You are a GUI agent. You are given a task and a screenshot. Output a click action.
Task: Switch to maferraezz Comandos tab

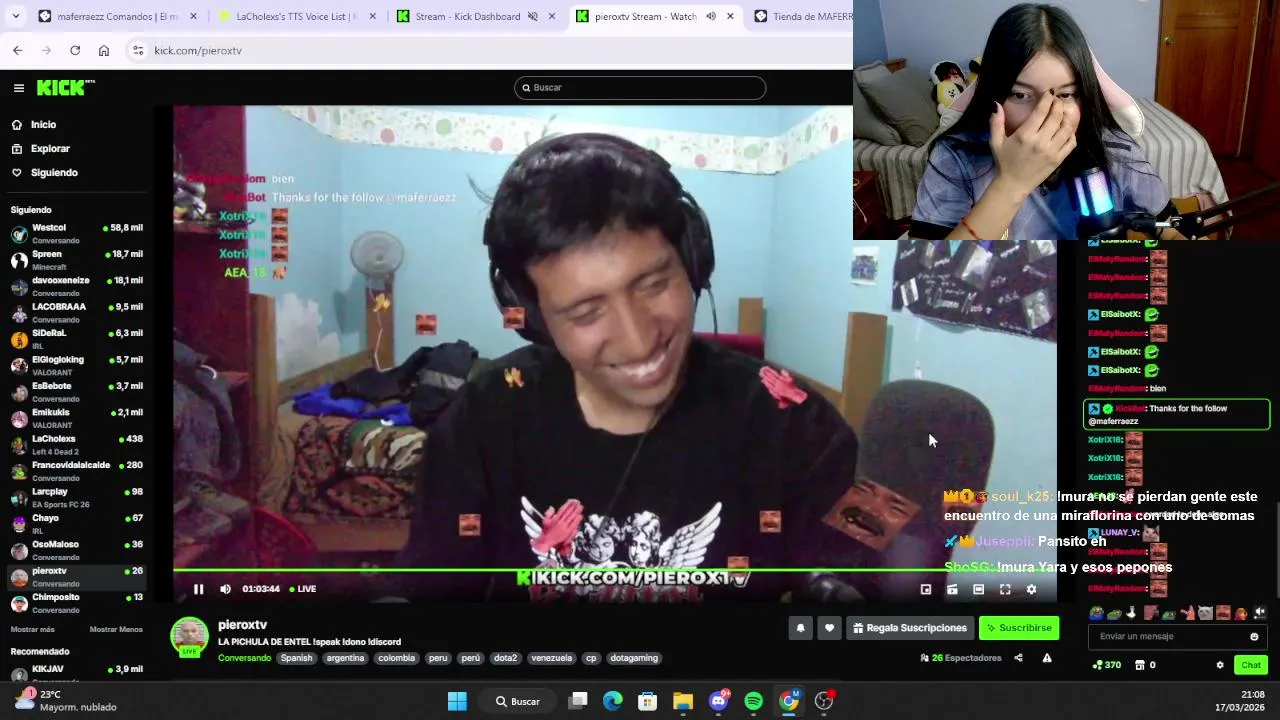point(118,16)
